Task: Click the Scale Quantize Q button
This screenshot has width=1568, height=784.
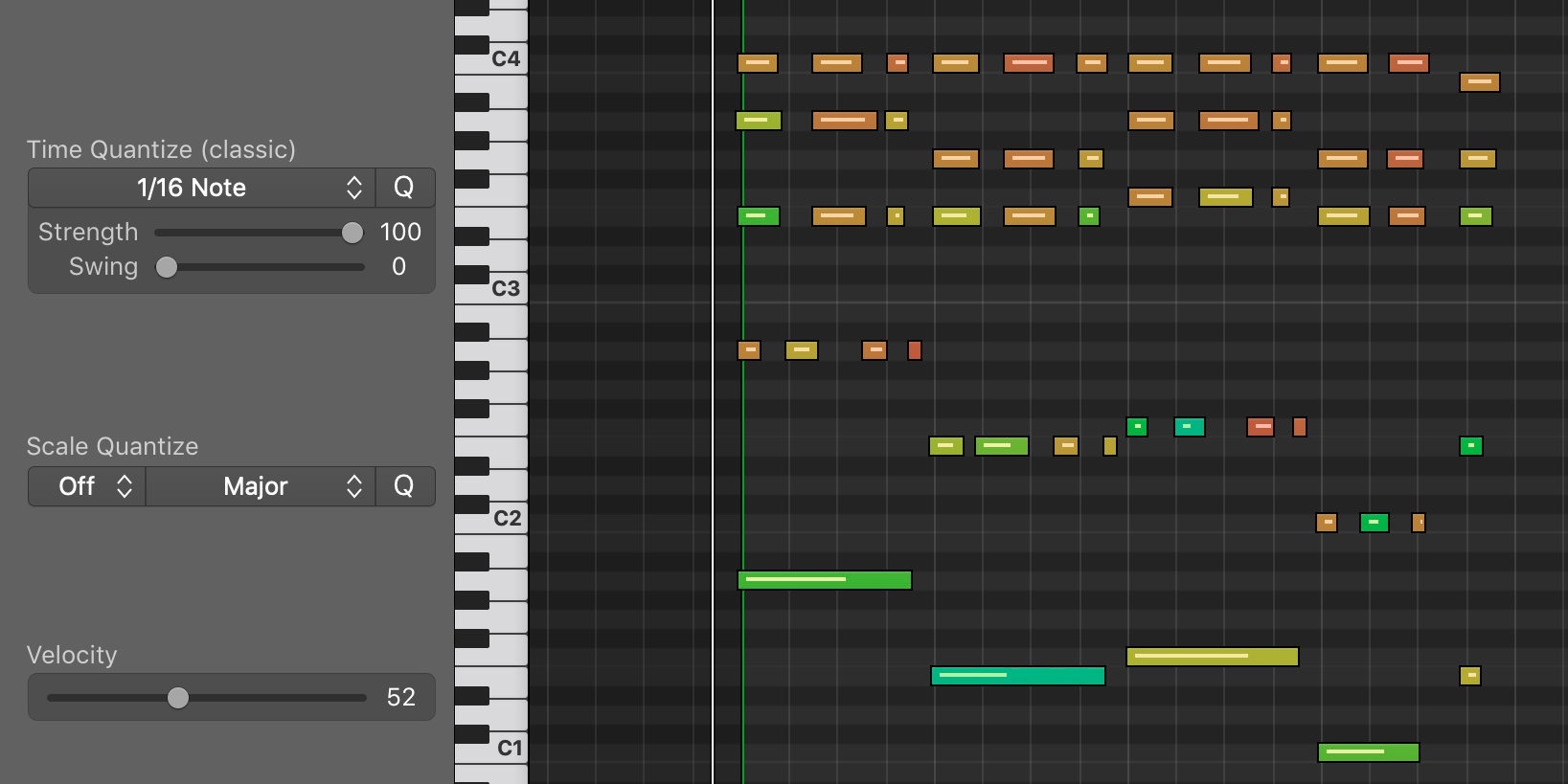Action: [404, 486]
